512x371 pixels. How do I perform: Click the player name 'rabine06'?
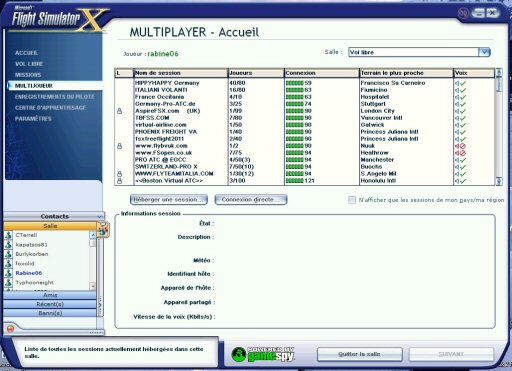click(x=163, y=54)
